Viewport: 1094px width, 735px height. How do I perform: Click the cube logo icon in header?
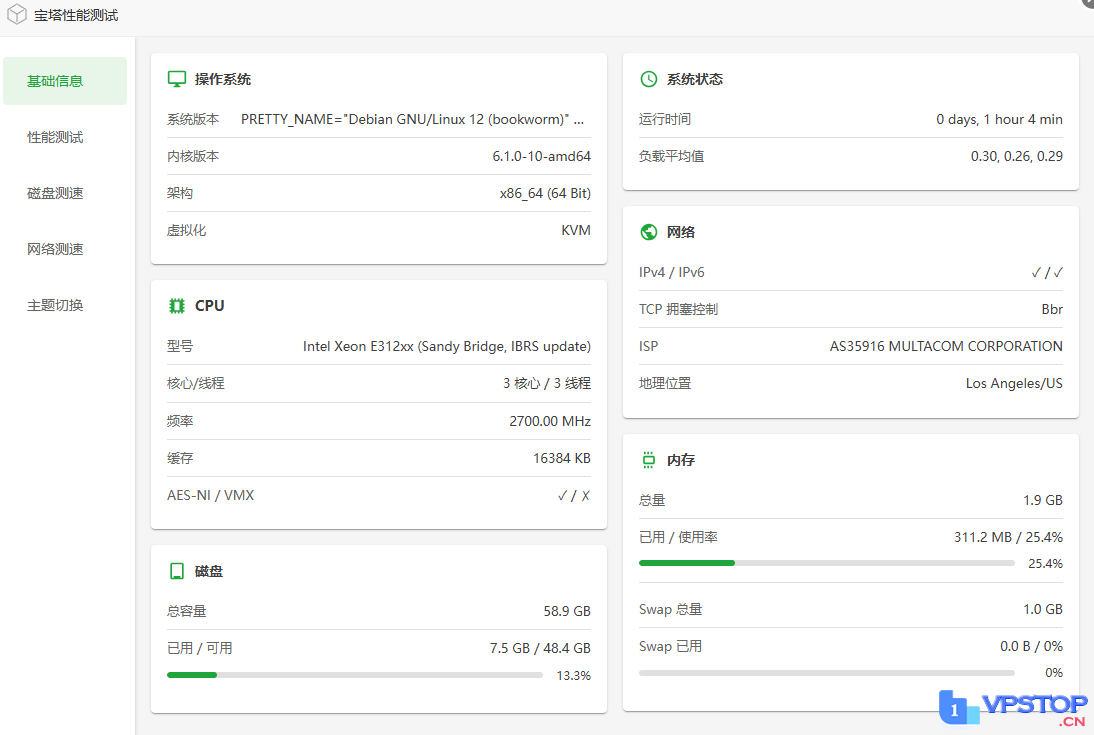[x=17, y=15]
